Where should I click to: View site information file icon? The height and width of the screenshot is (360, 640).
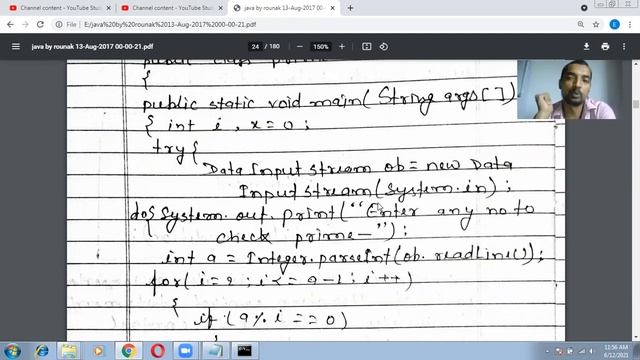[x=59, y=24]
